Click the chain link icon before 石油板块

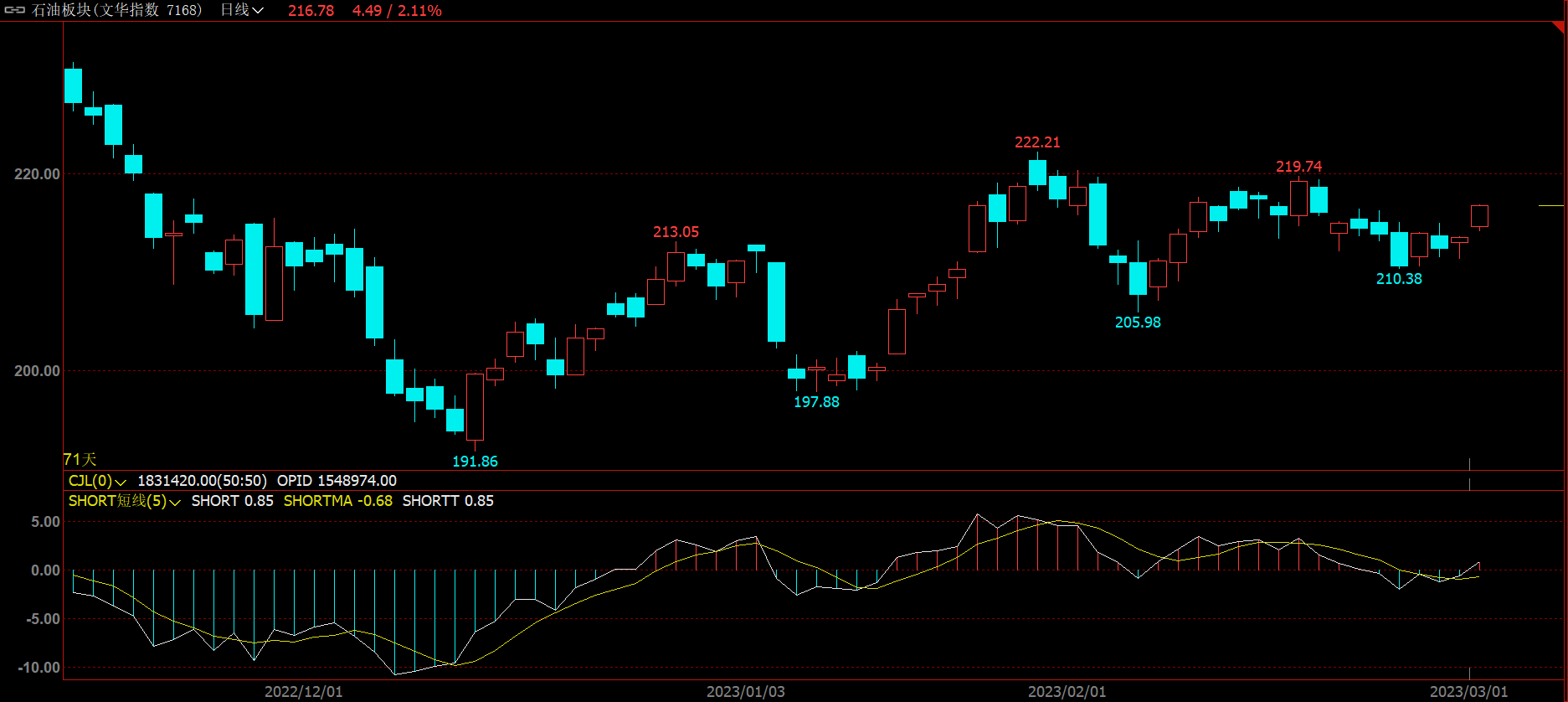(15, 10)
